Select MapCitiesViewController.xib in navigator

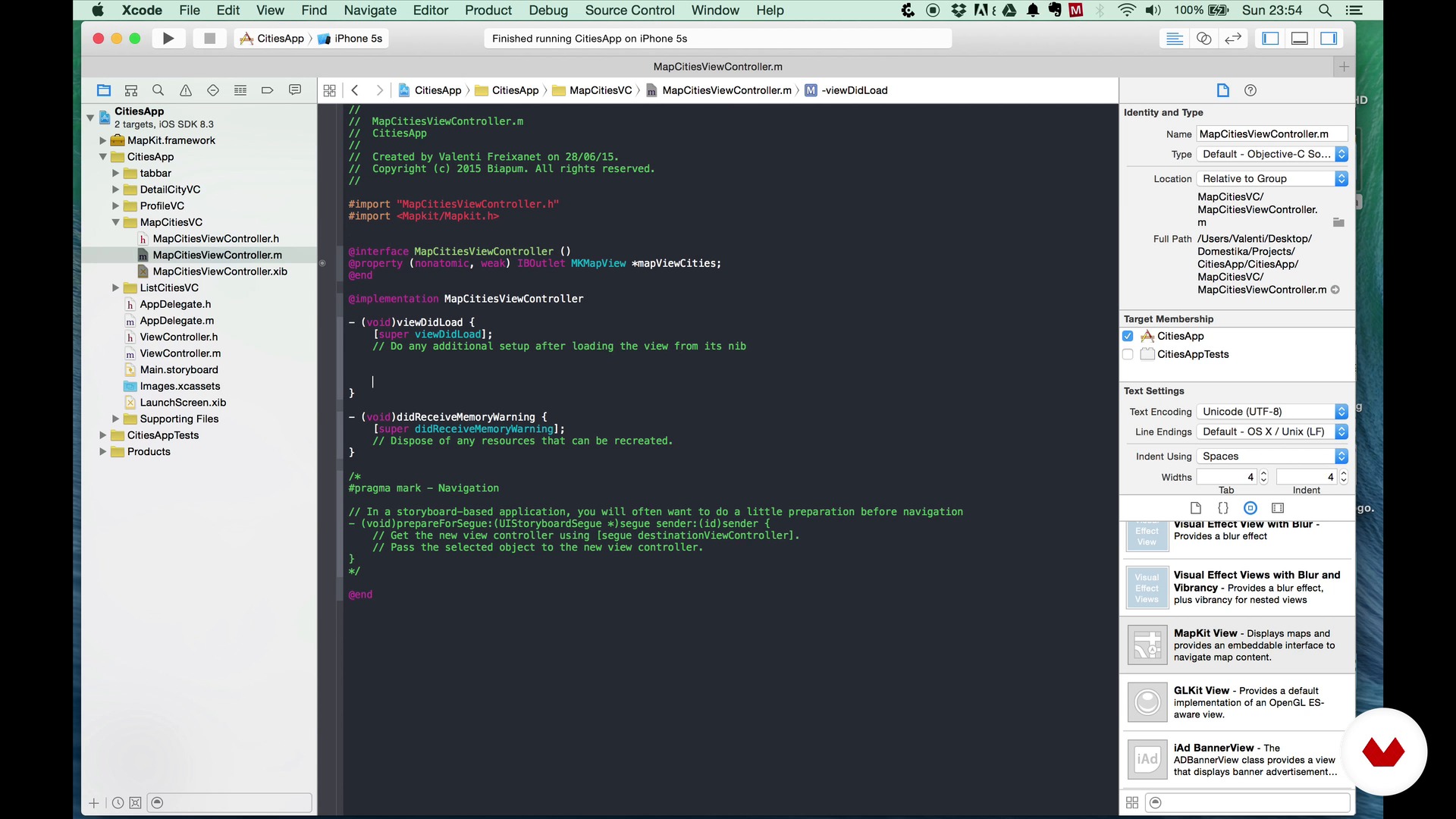[220, 271]
